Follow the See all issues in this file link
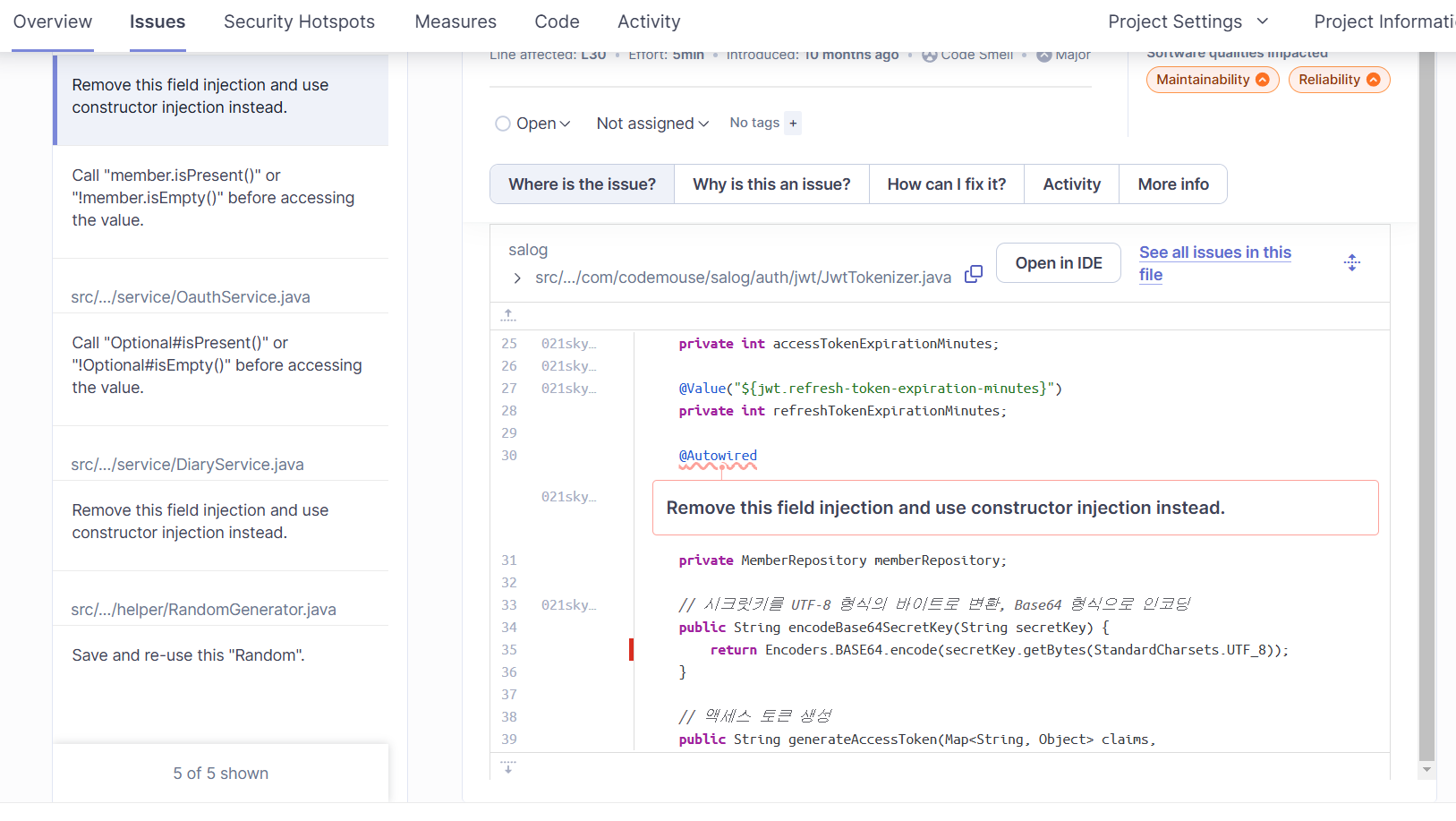The height and width of the screenshot is (821, 1456). [1215, 263]
